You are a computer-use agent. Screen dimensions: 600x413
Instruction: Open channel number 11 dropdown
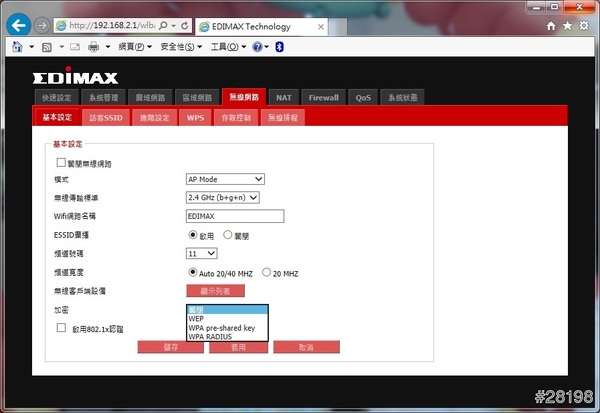click(x=201, y=254)
